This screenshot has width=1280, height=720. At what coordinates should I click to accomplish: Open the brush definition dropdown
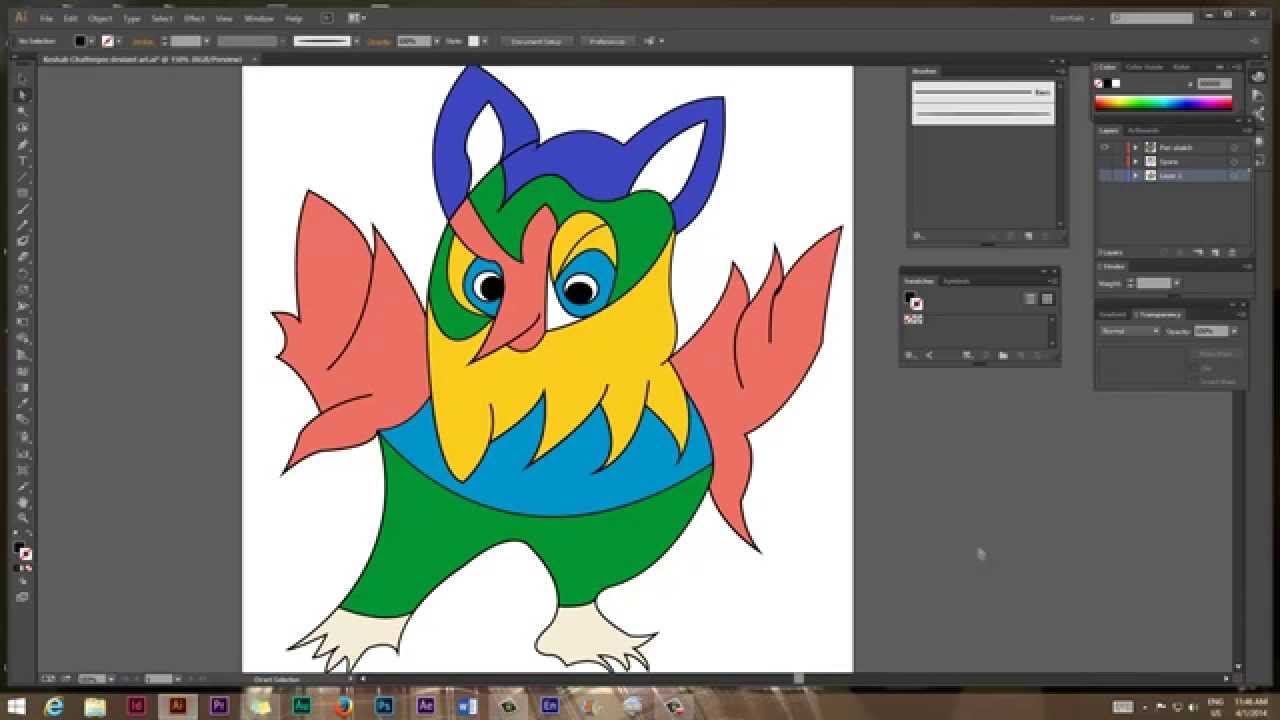pos(356,41)
